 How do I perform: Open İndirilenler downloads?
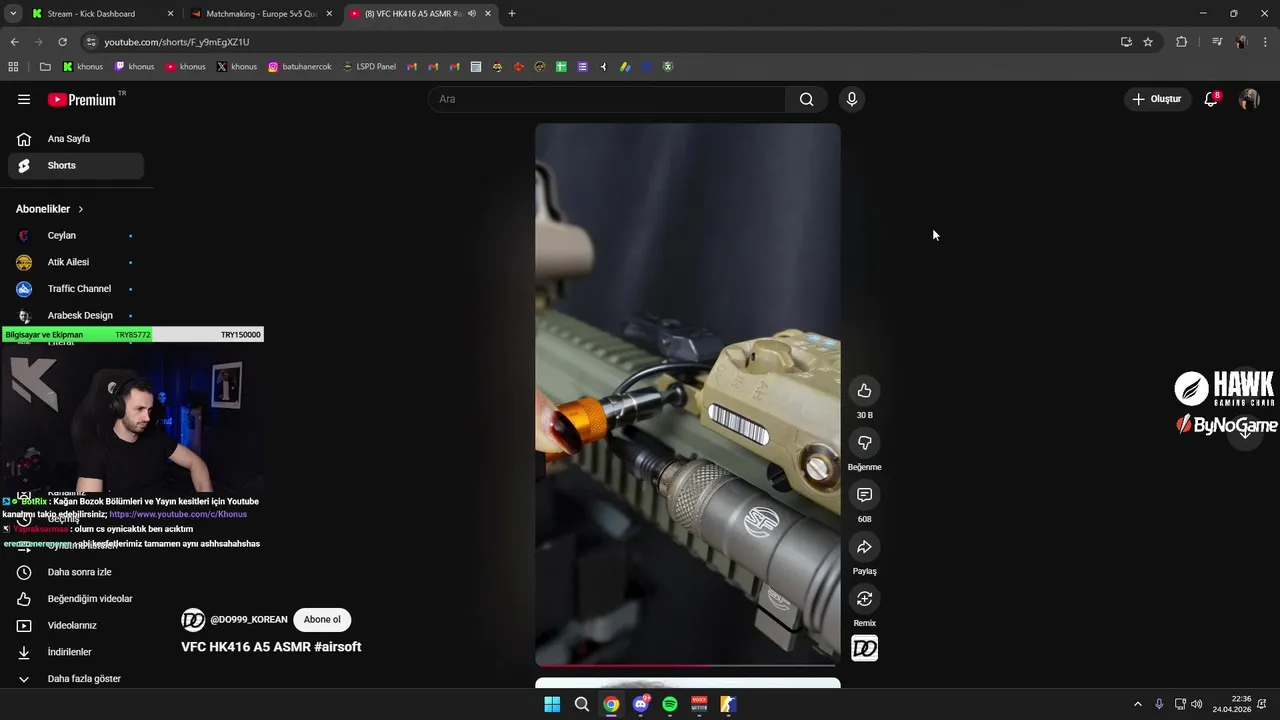(x=76, y=652)
